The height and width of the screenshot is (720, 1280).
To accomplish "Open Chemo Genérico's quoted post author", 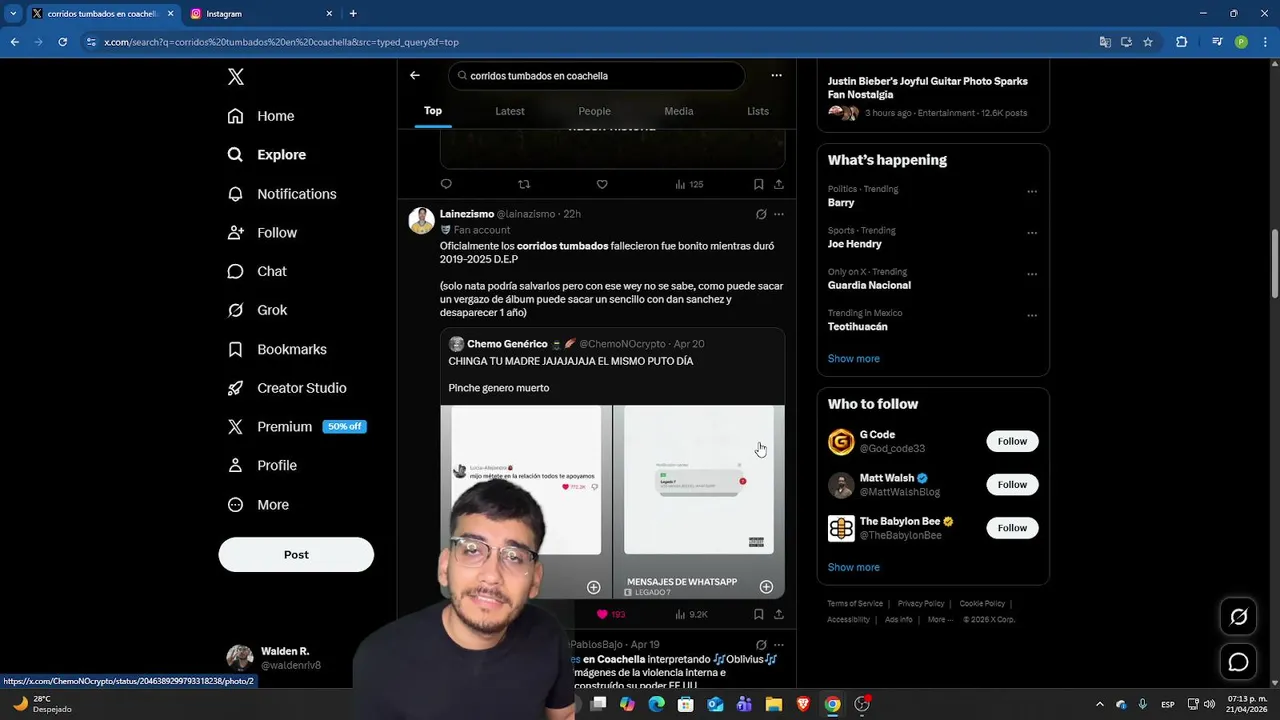I will coord(507,344).
